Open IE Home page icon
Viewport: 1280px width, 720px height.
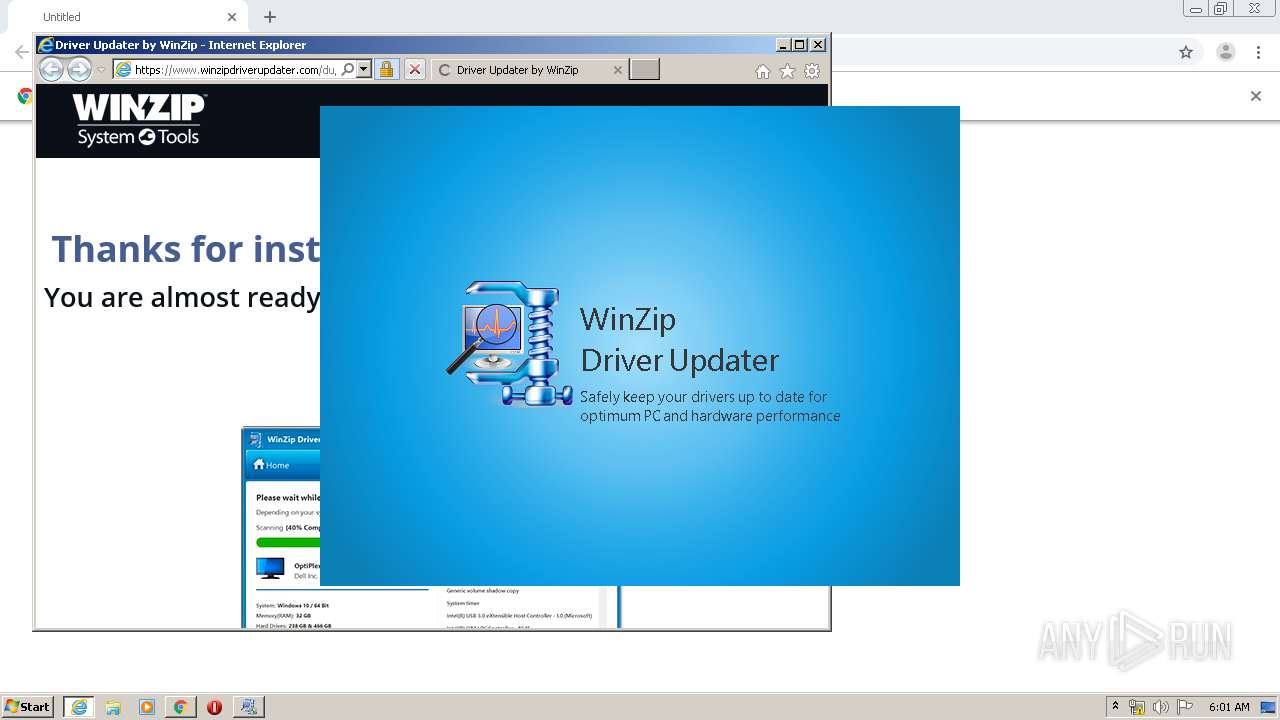[763, 71]
